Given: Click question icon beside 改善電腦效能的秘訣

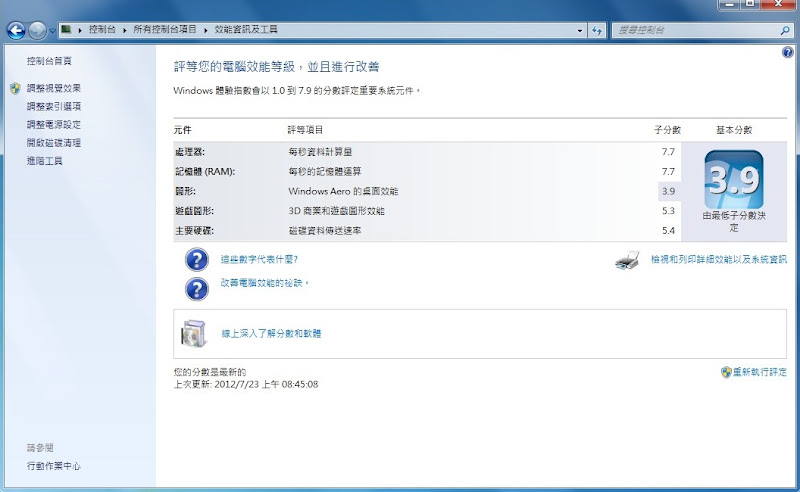Looking at the screenshot, I should (x=196, y=289).
